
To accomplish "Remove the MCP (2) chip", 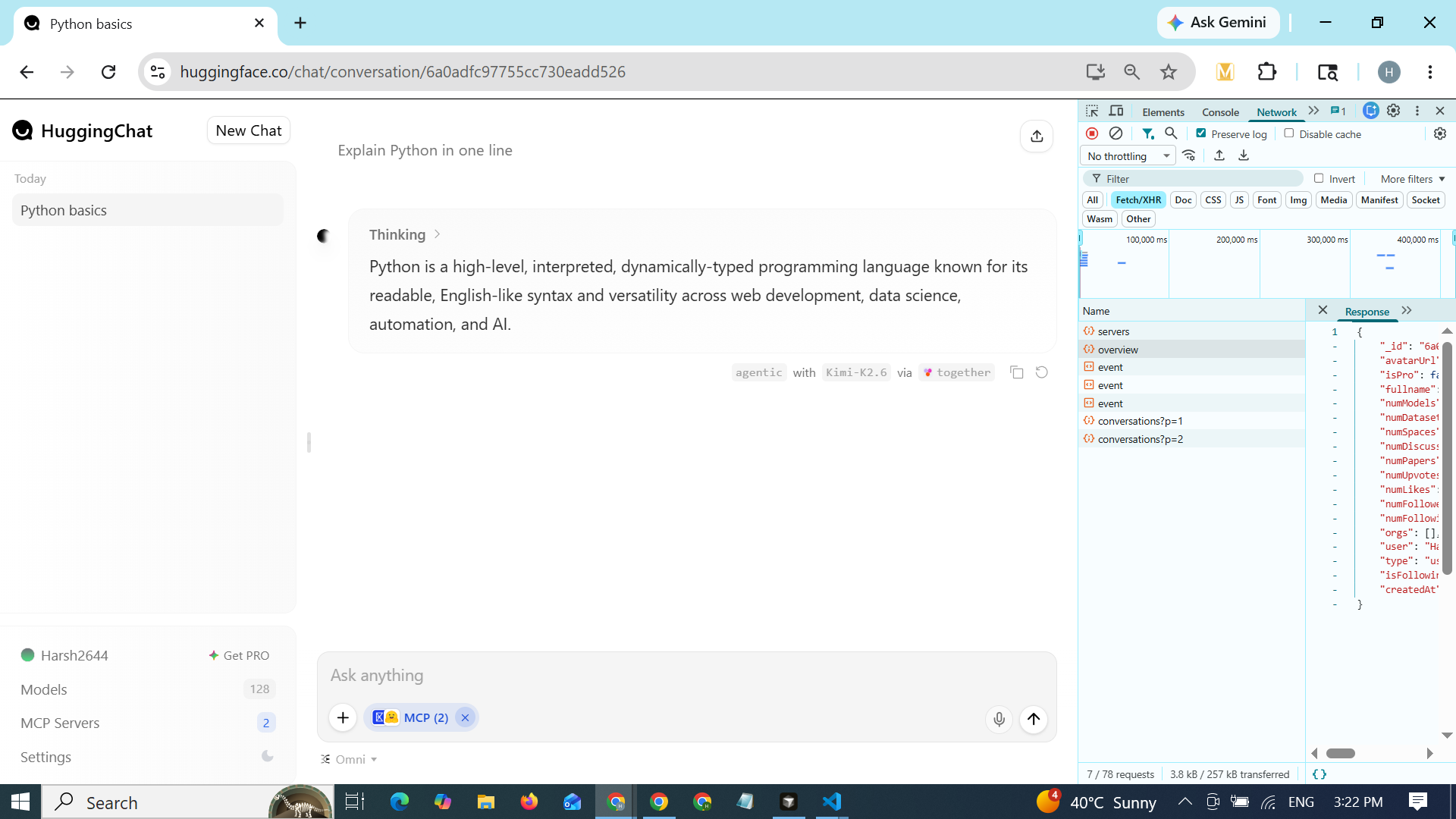I will tap(465, 717).
